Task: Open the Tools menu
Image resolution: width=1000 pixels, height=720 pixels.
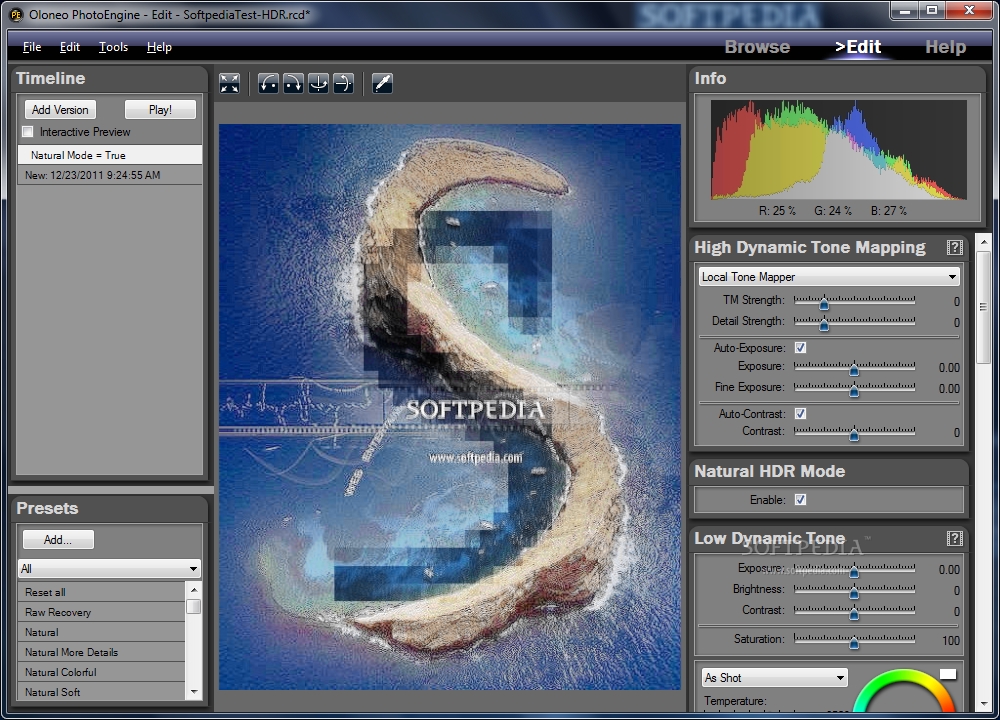Action: tap(113, 47)
